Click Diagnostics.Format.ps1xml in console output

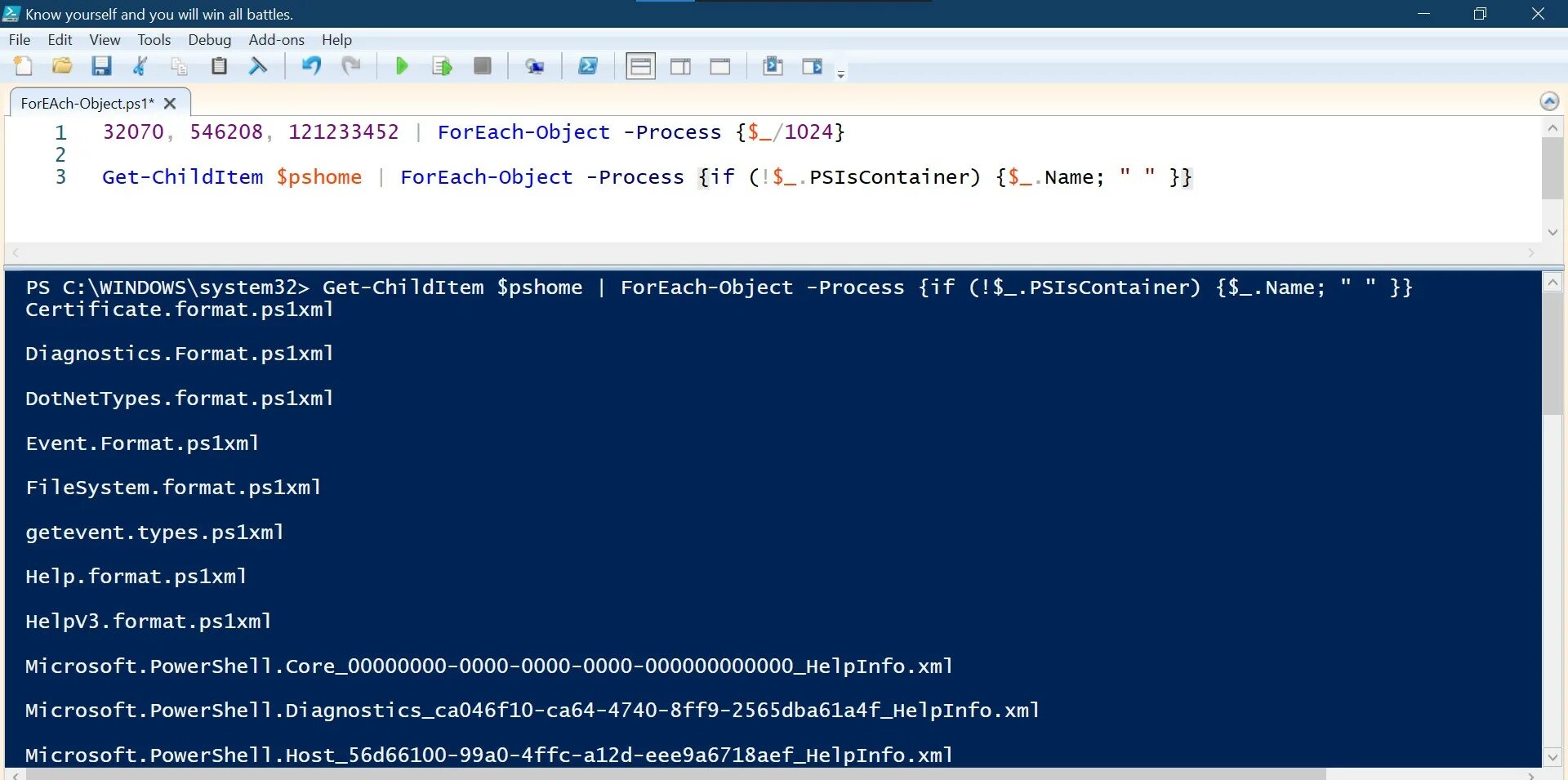179,354
